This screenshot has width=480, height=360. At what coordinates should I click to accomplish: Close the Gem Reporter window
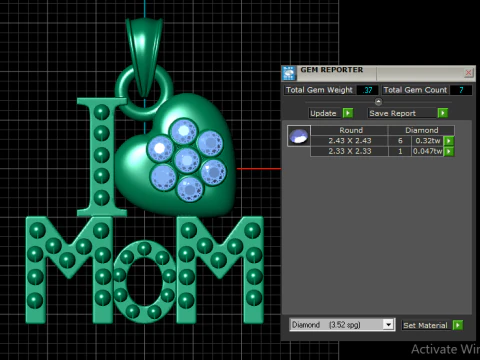tap(468, 72)
